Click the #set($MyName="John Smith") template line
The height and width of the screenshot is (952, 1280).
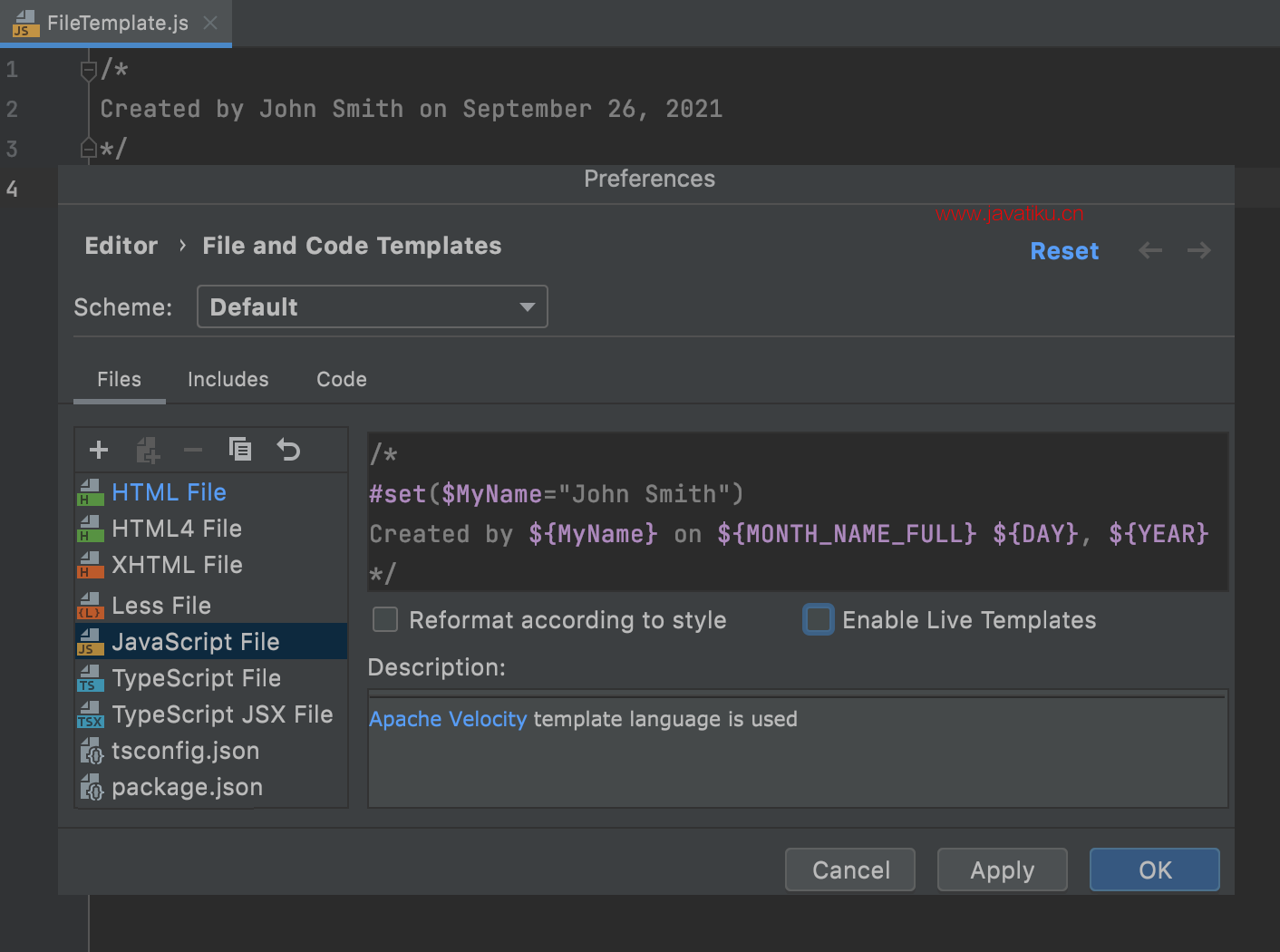557,494
